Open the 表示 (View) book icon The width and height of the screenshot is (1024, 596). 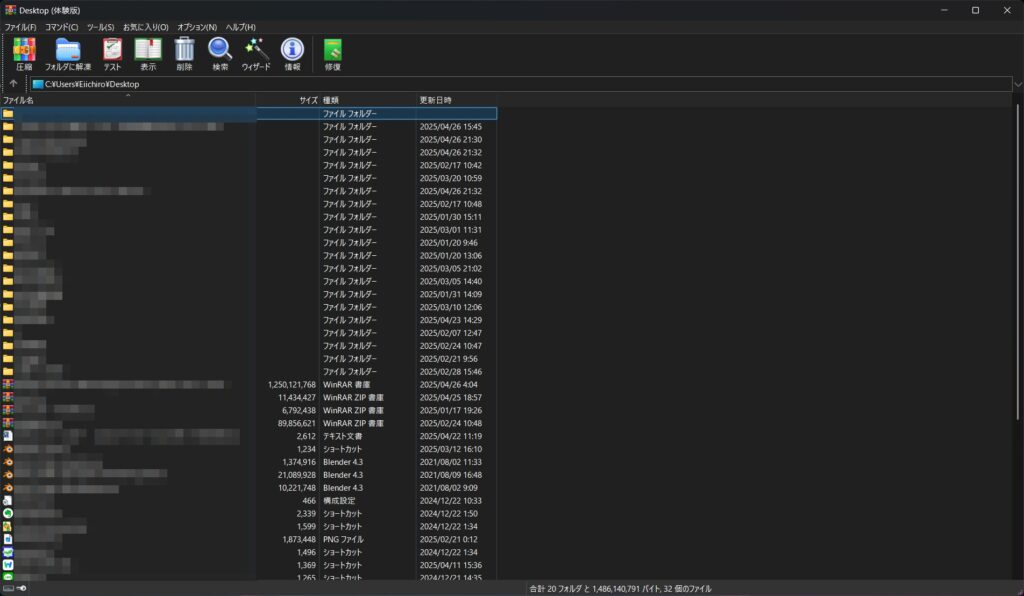[x=148, y=50]
